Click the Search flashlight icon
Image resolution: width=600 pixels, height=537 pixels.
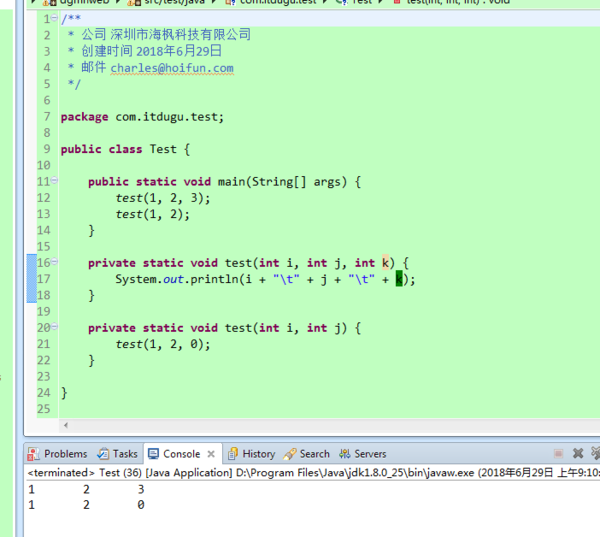click(x=290, y=454)
